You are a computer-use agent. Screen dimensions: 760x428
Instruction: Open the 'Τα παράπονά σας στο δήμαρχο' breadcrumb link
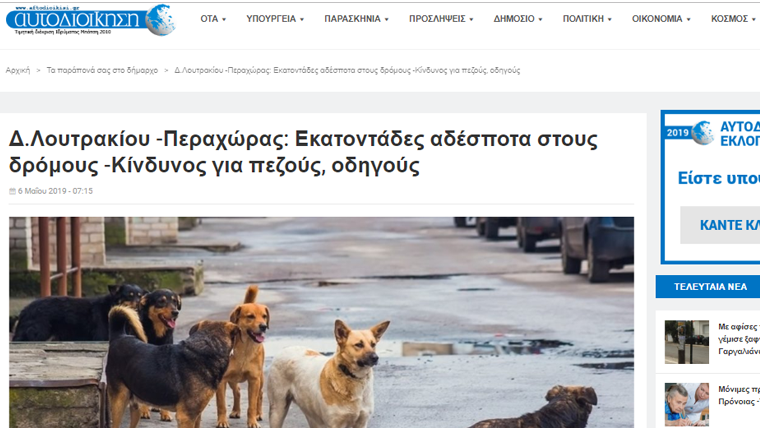pyautogui.click(x=102, y=70)
